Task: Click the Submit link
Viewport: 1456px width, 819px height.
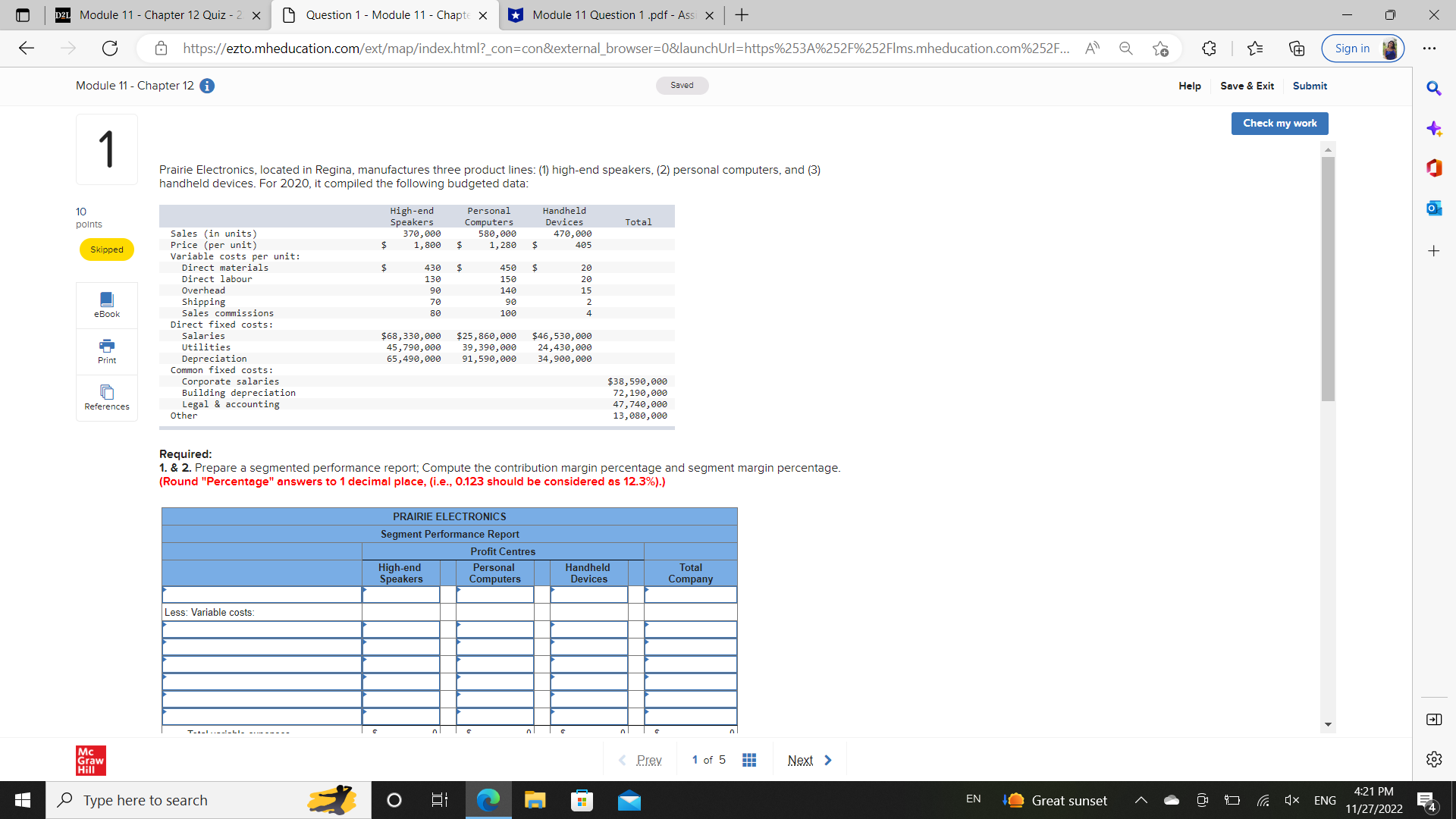Action: [1310, 86]
